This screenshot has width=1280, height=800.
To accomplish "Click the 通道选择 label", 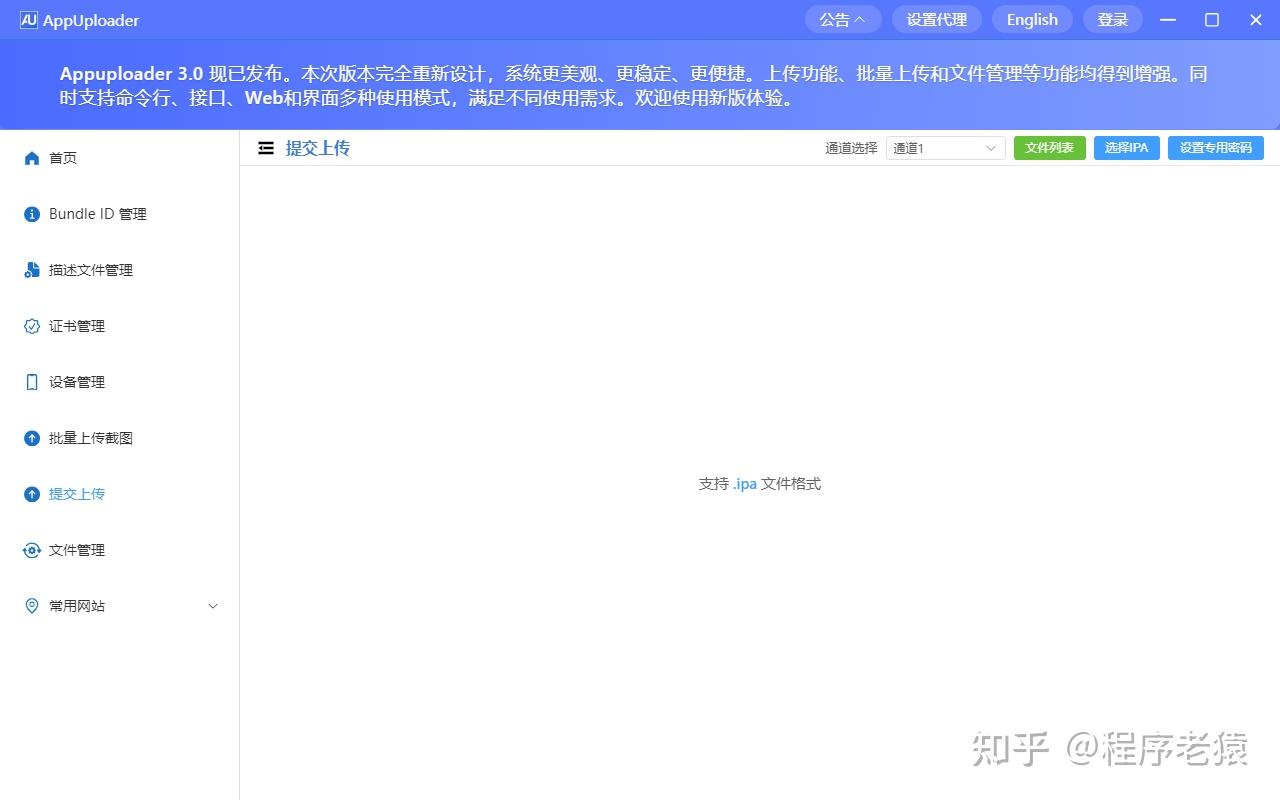I will (851, 148).
